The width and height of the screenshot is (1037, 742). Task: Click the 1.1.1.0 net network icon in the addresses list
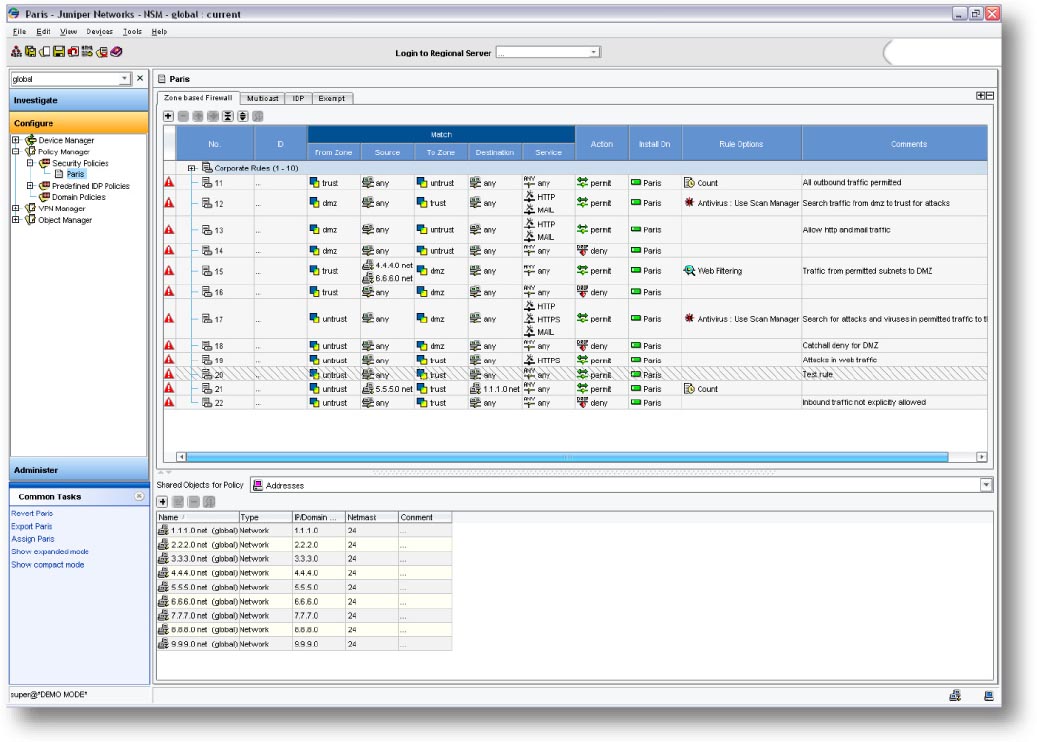click(163, 530)
